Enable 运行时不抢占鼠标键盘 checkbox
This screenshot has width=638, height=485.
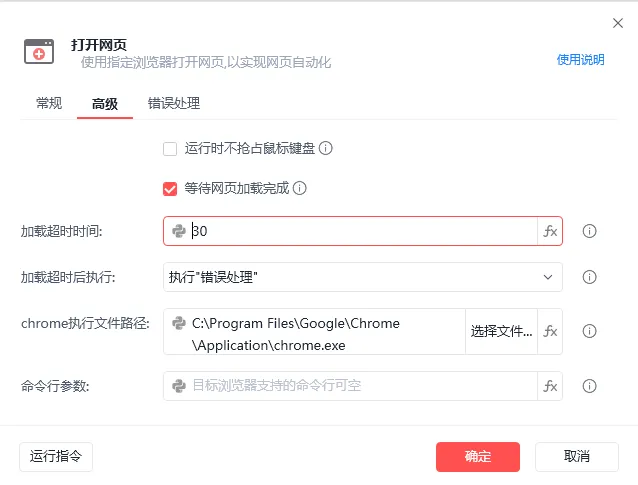pos(170,149)
